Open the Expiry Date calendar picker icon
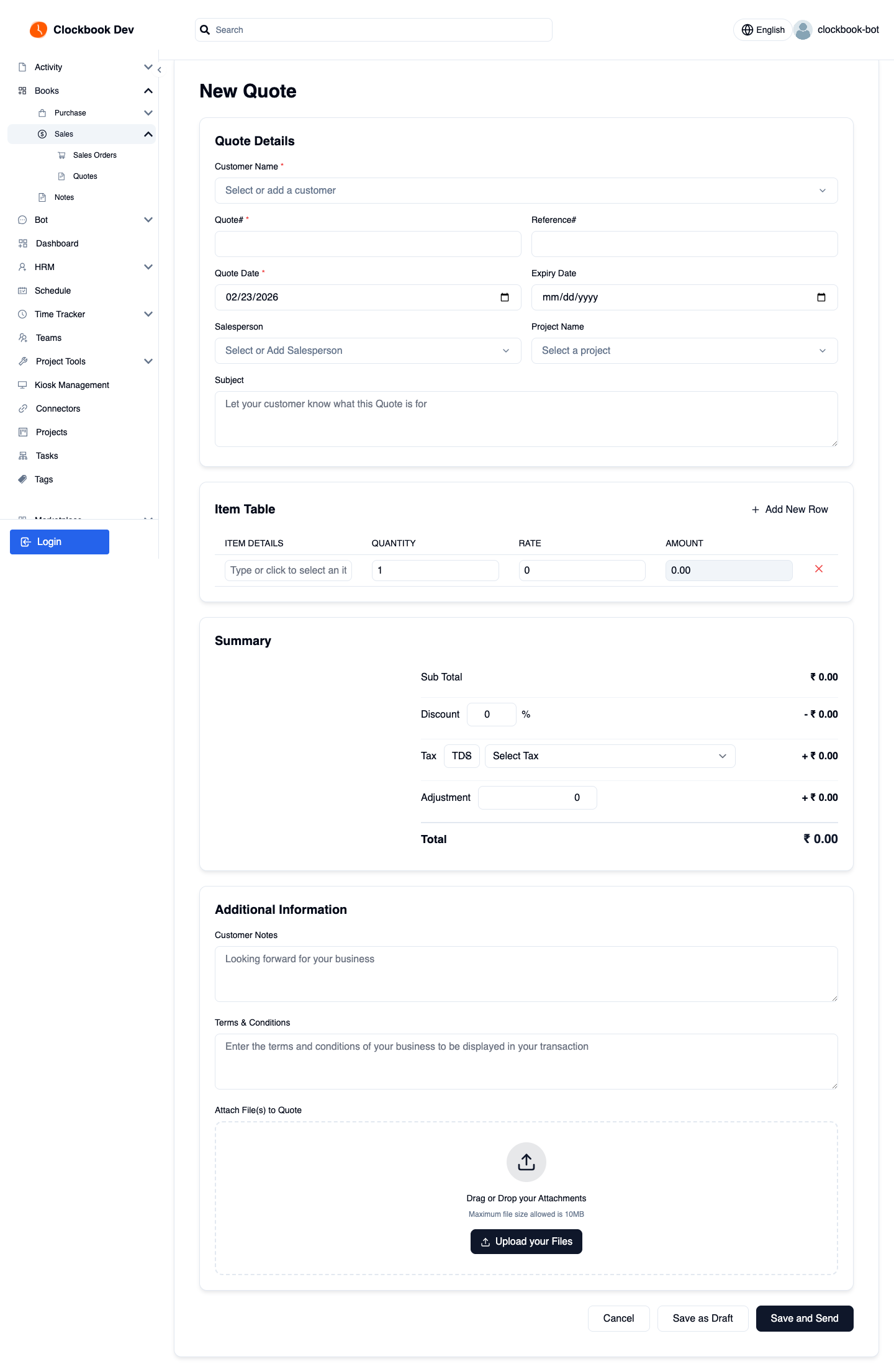894x1372 pixels. point(821,297)
